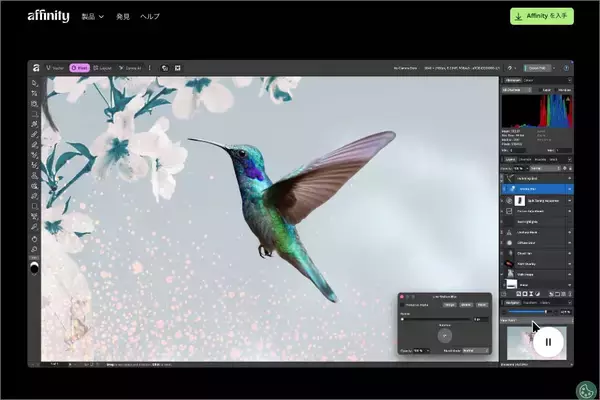Select the hand View tool
This screenshot has width=600, height=400.
pos(34,239)
